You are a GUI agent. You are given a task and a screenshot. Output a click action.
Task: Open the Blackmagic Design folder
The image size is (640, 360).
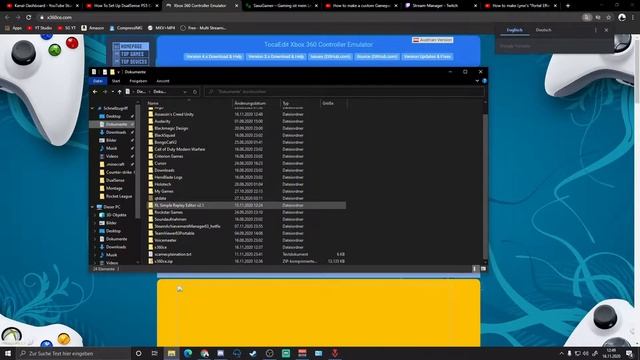171,128
